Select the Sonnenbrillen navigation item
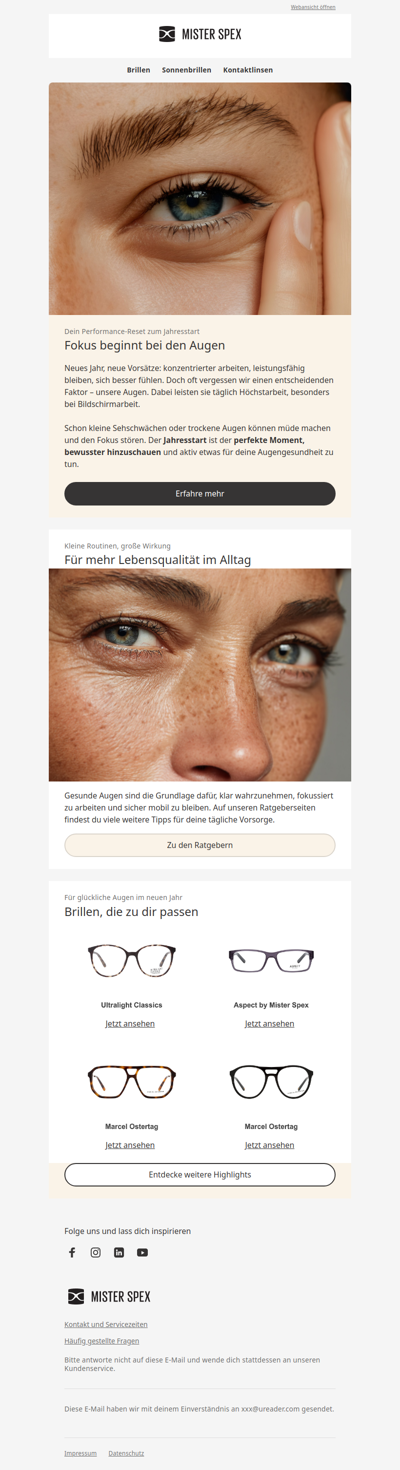The width and height of the screenshot is (400, 1470). [x=186, y=70]
